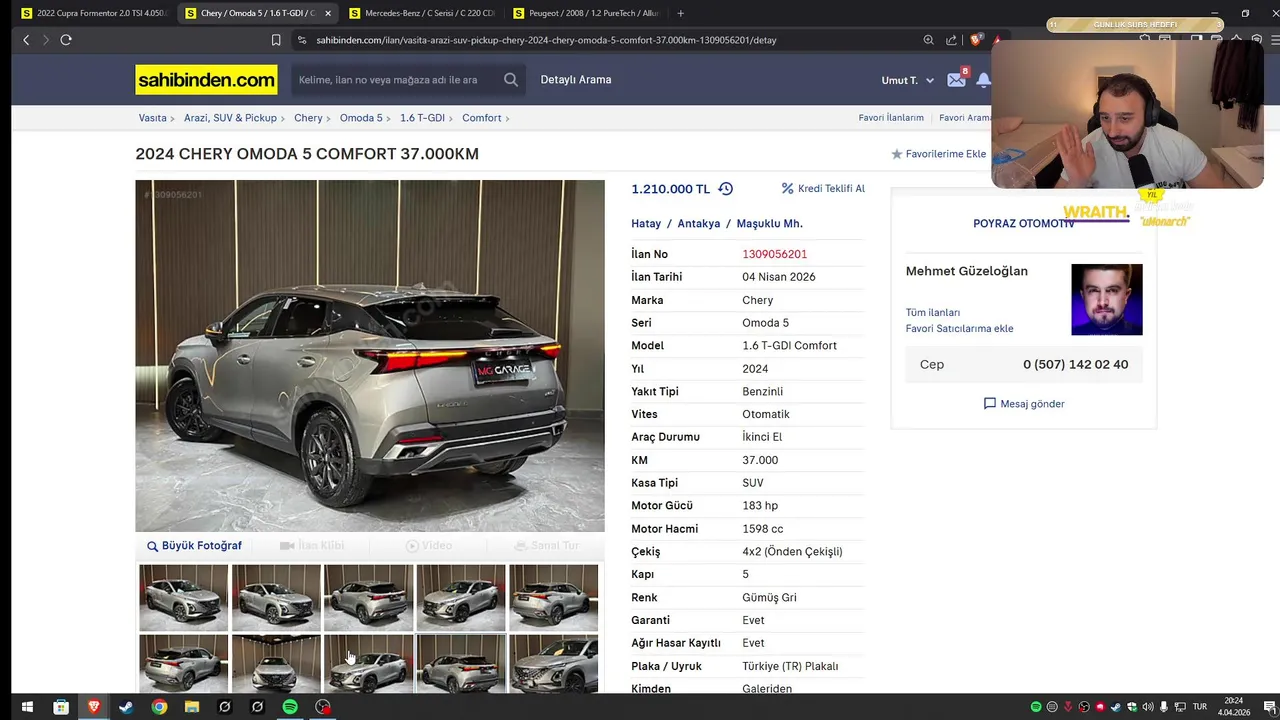The width and height of the screenshot is (1280, 720).
Task: Click the Hatay location link
Action: (x=646, y=224)
